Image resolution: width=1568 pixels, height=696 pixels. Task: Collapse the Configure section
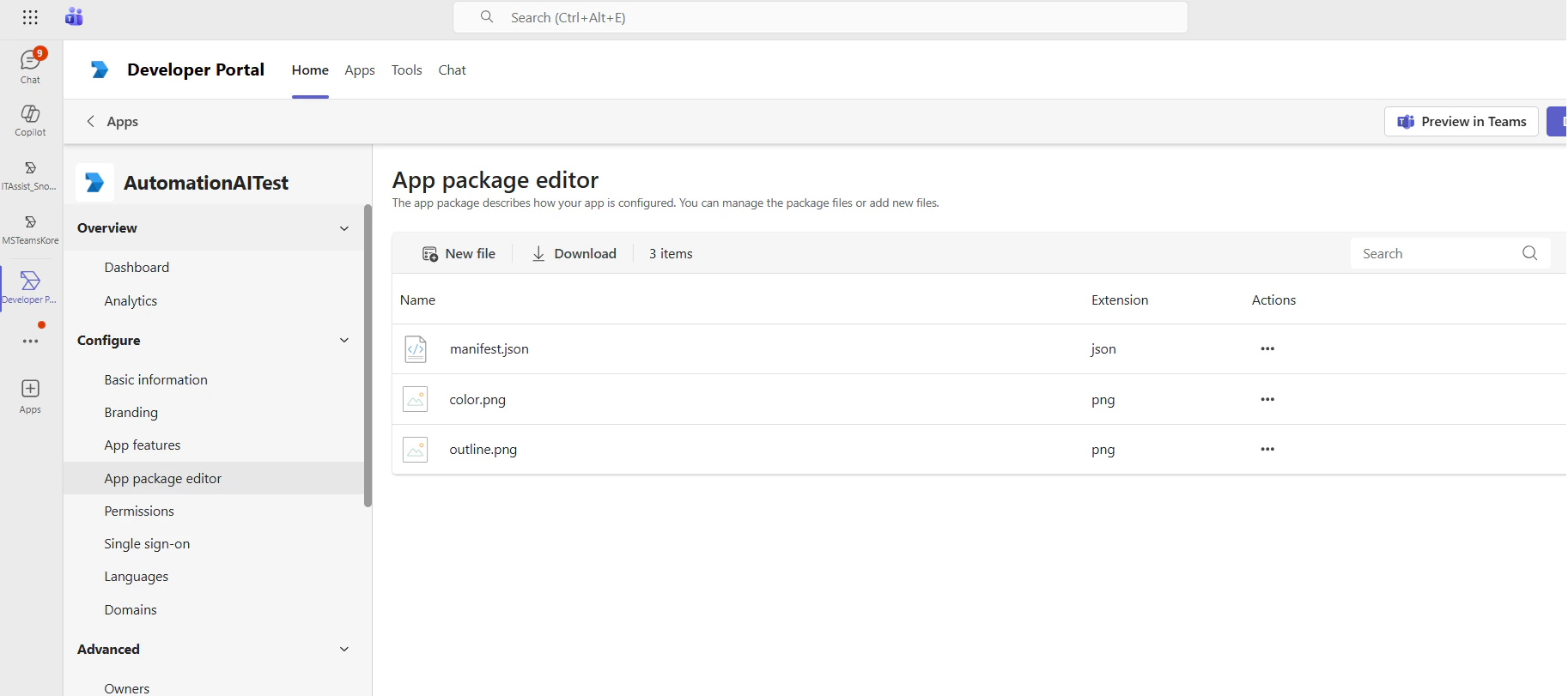point(344,340)
